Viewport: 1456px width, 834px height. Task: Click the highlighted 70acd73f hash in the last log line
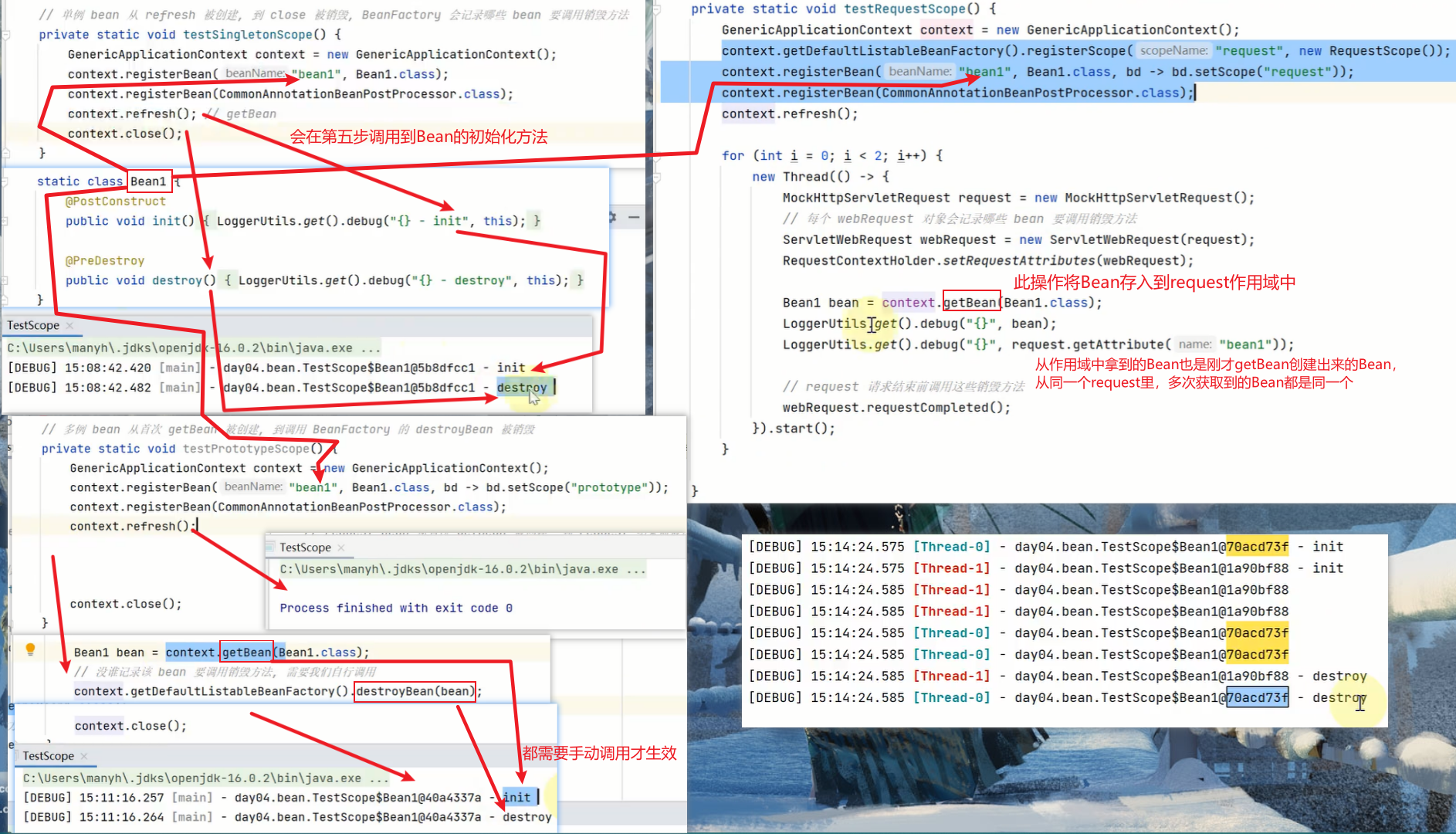pyautogui.click(x=1258, y=697)
